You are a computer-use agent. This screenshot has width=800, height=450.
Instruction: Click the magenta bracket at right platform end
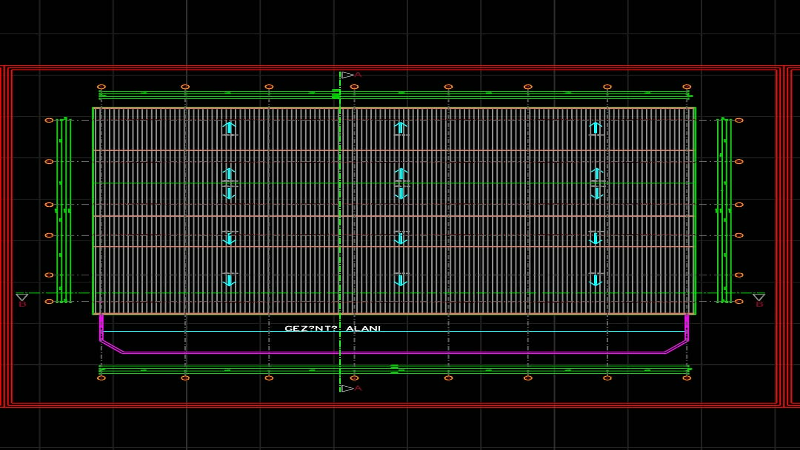coord(687,327)
